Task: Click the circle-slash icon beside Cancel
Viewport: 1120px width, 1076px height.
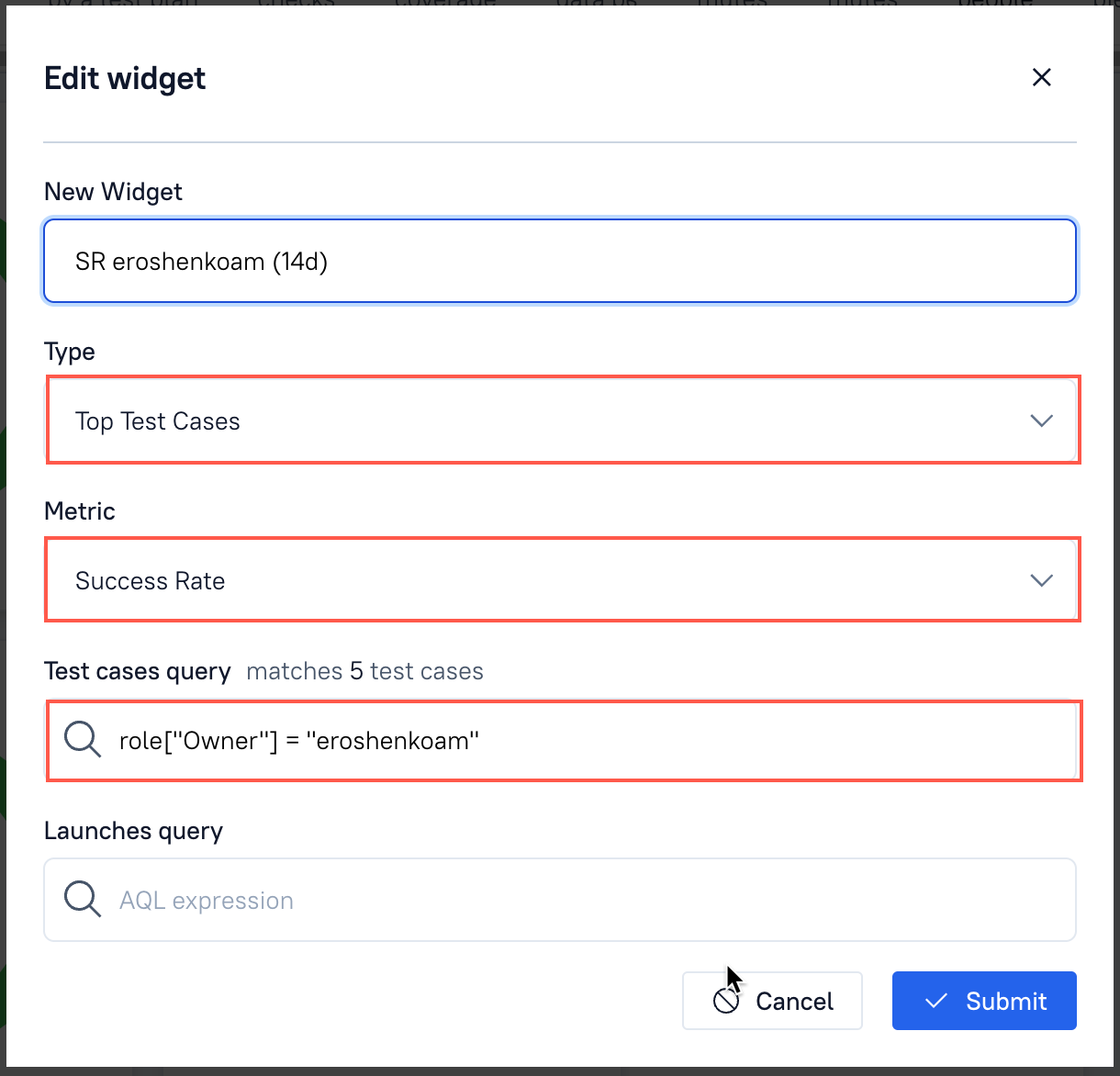Action: tap(726, 1001)
